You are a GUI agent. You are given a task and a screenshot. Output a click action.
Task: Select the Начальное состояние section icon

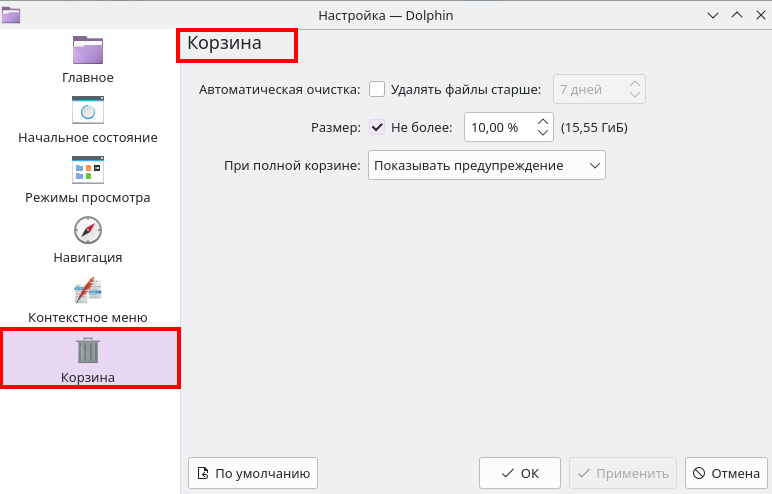point(88,110)
